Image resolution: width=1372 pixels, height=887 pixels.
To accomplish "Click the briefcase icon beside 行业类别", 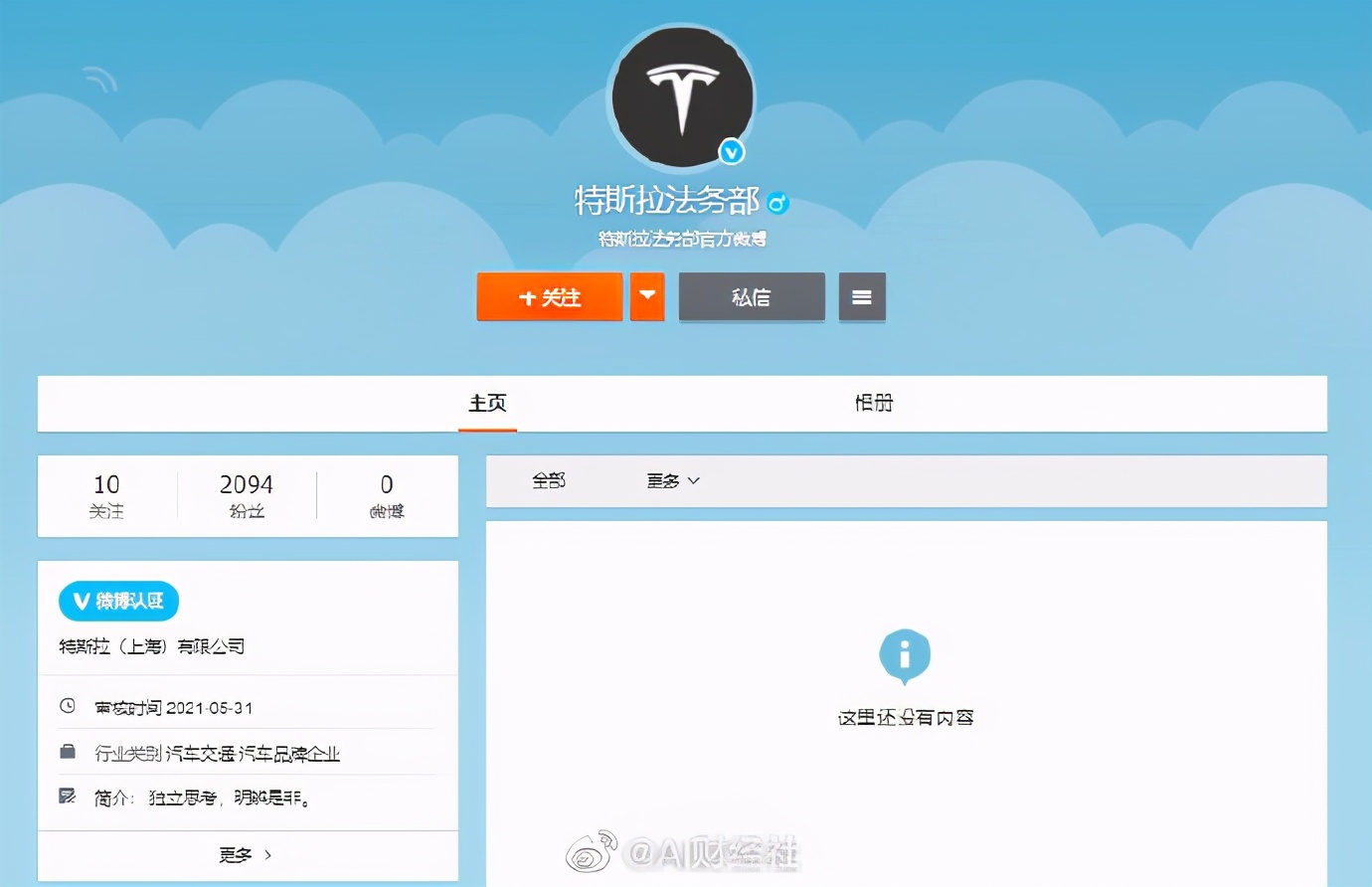I will click(68, 752).
